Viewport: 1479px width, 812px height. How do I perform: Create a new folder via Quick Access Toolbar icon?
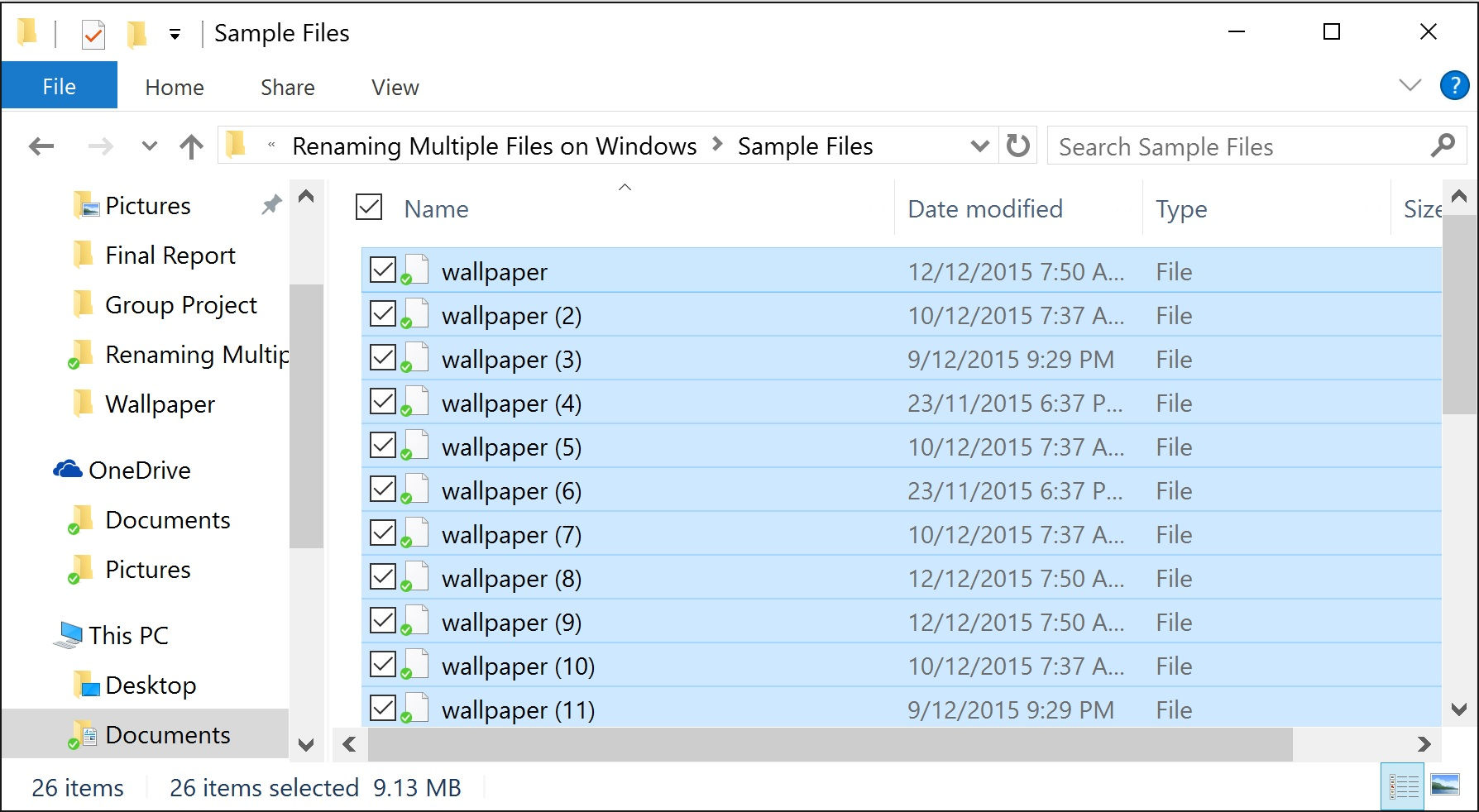tap(135, 32)
